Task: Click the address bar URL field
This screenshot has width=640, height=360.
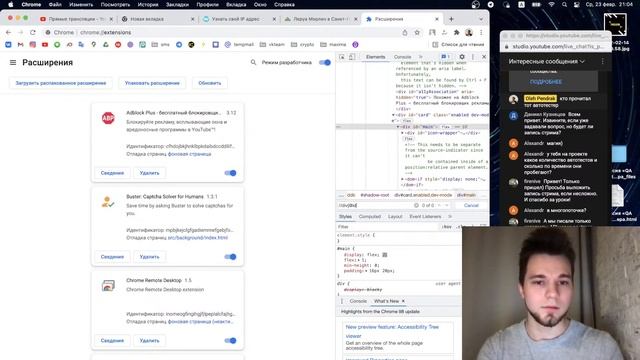Action: tap(220, 32)
